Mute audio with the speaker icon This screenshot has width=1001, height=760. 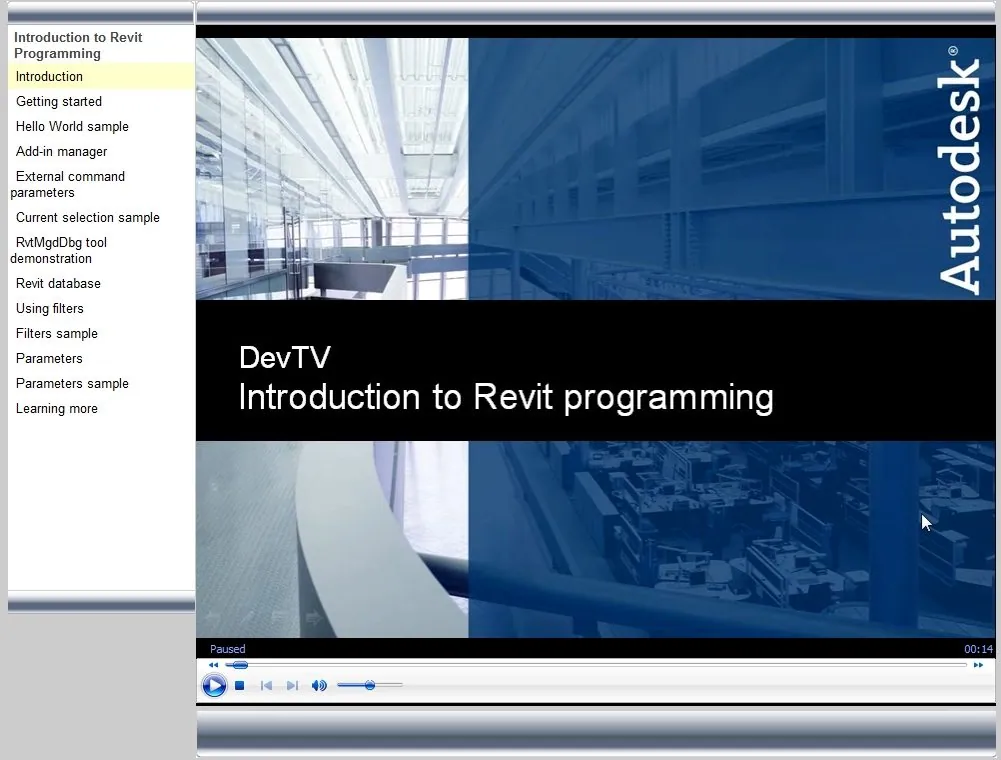319,685
